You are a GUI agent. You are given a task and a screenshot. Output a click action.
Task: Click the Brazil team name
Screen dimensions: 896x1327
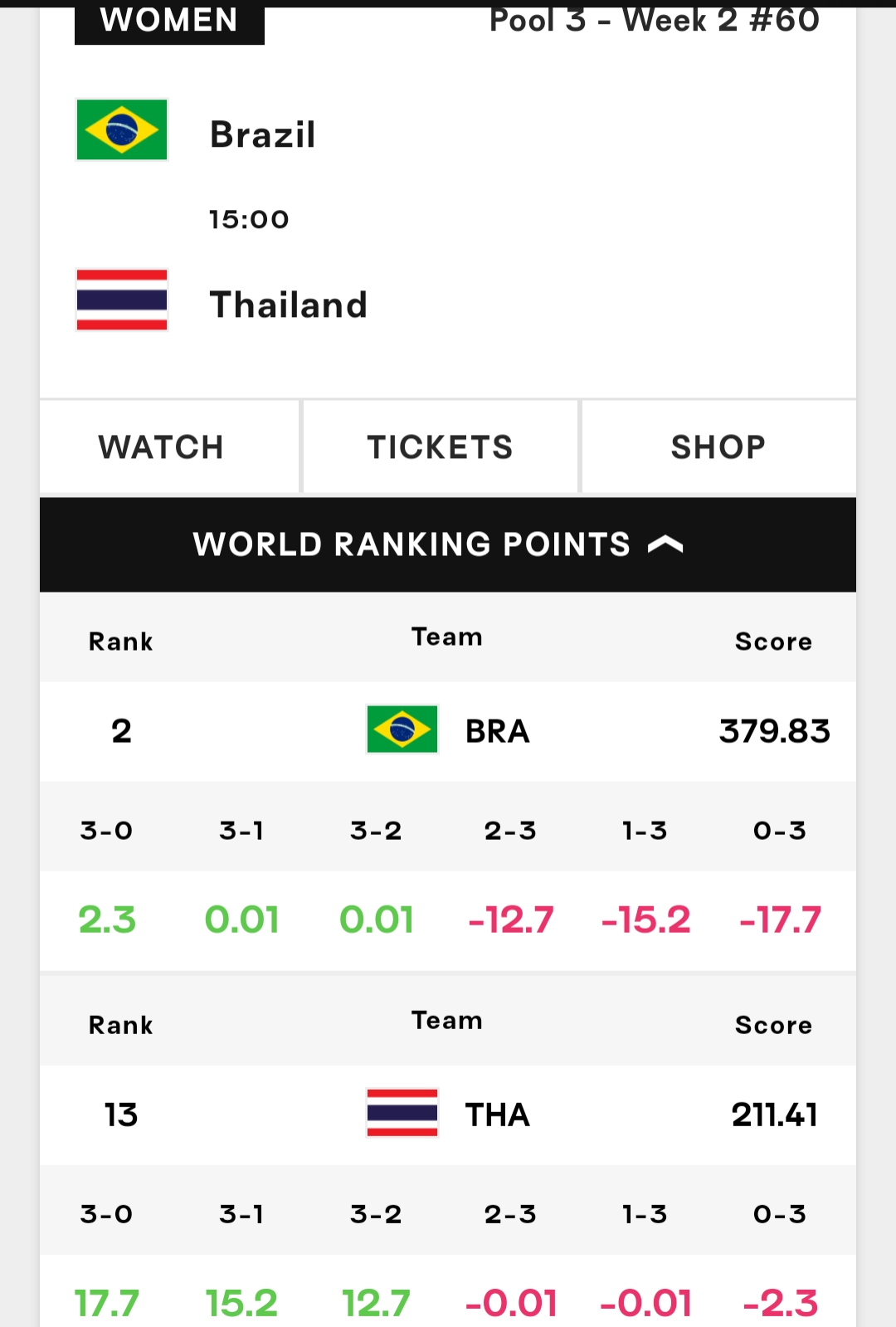coord(263,134)
